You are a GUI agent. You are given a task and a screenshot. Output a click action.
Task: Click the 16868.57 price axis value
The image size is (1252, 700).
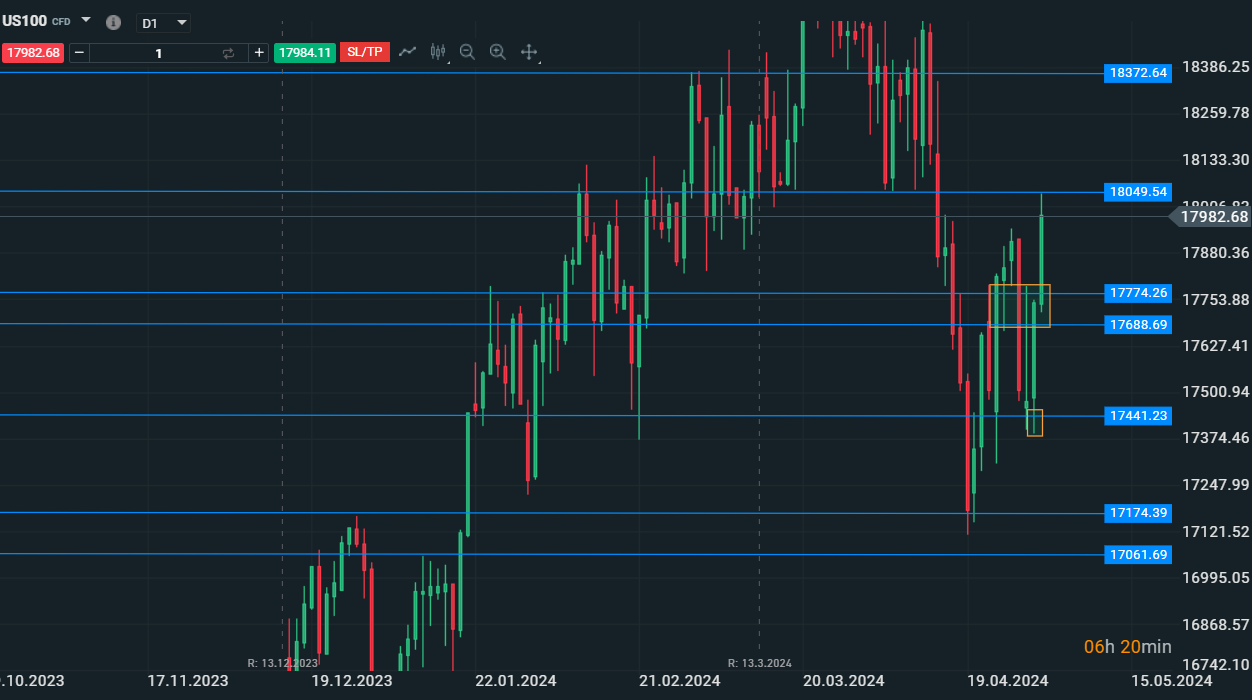[x=1215, y=624]
